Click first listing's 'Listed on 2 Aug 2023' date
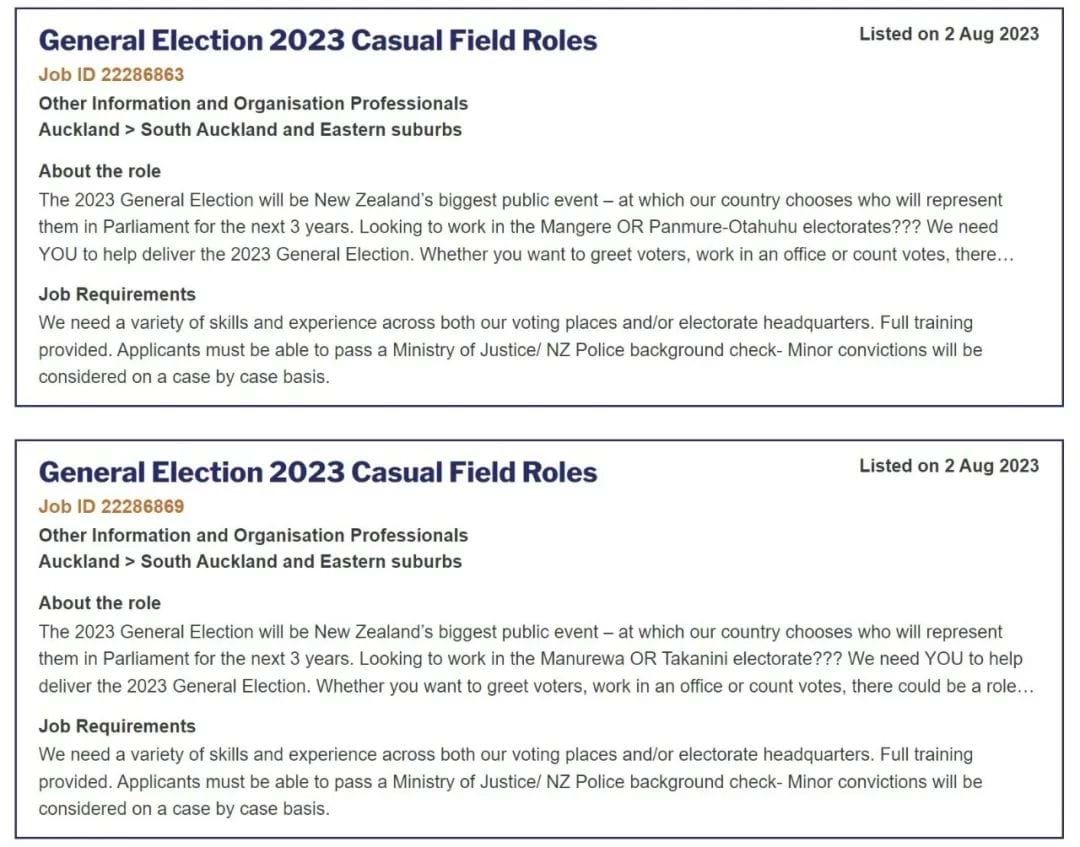The image size is (1080, 847). point(948,34)
